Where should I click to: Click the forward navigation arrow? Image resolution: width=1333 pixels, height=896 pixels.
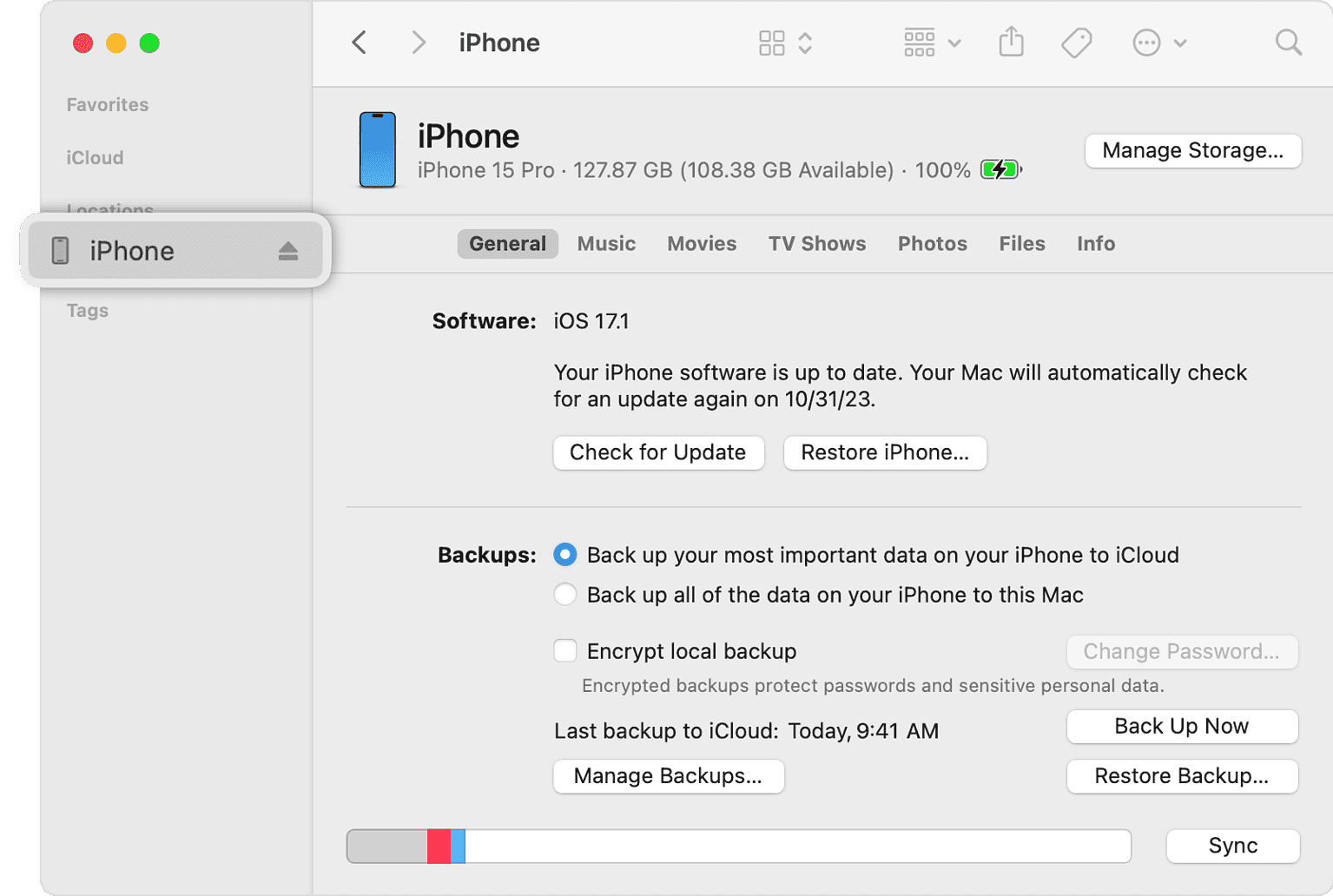[419, 42]
